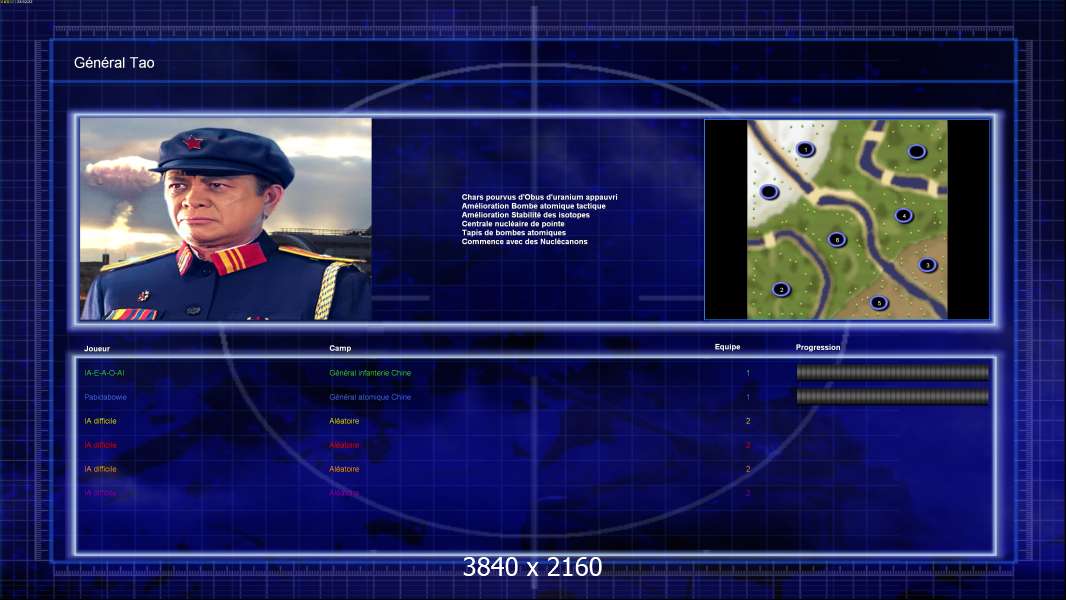The height and width of the screenshot is (600, 1066).
Task: Select player Pabidabowie in the list
Action: pos(105,397)
